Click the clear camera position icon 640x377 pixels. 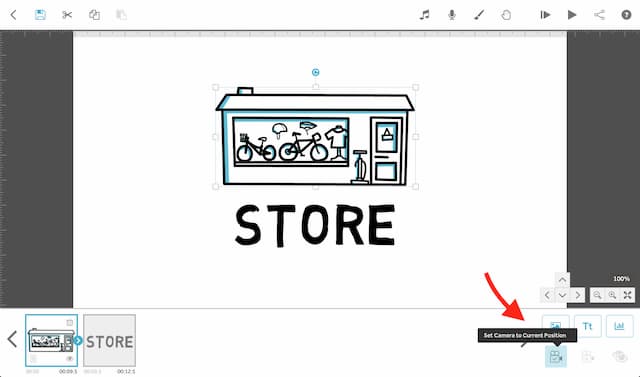(588, 357)
